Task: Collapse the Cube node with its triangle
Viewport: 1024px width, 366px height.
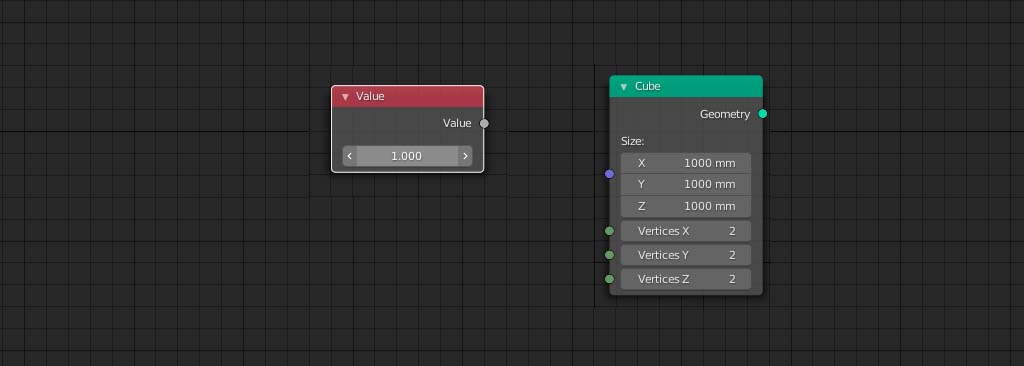Action: (624, 86)
